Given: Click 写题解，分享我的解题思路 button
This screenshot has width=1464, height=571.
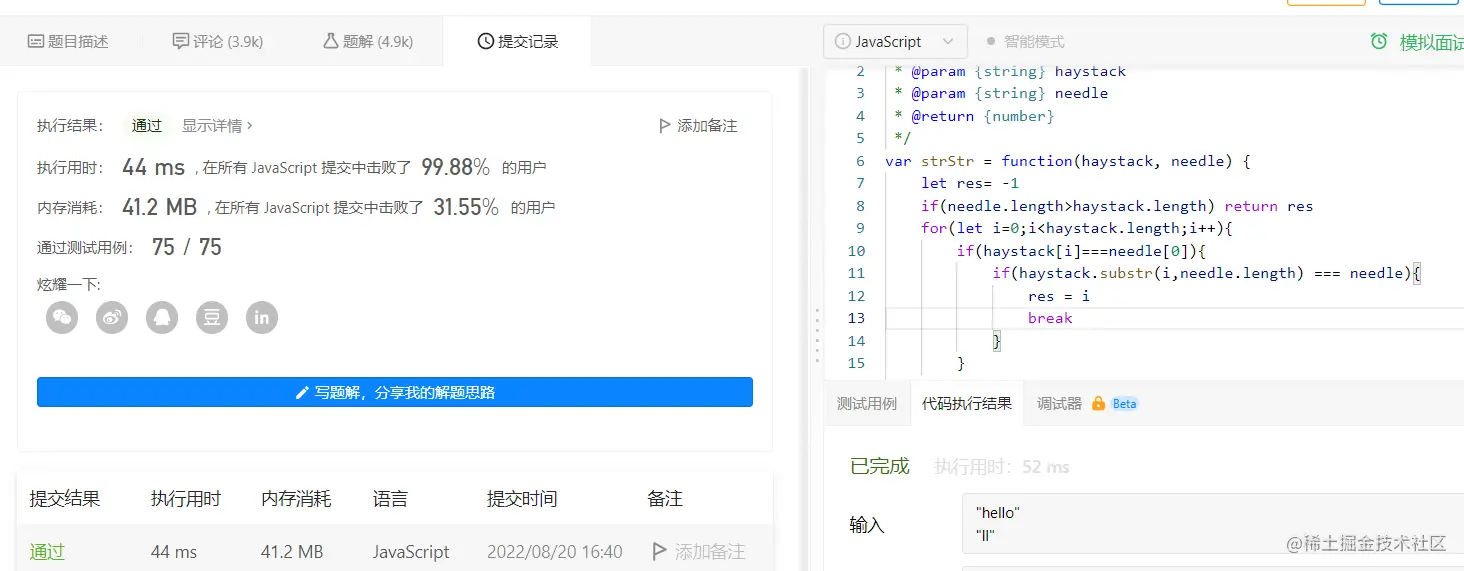Looking at the screenshot, I should 395,392.
